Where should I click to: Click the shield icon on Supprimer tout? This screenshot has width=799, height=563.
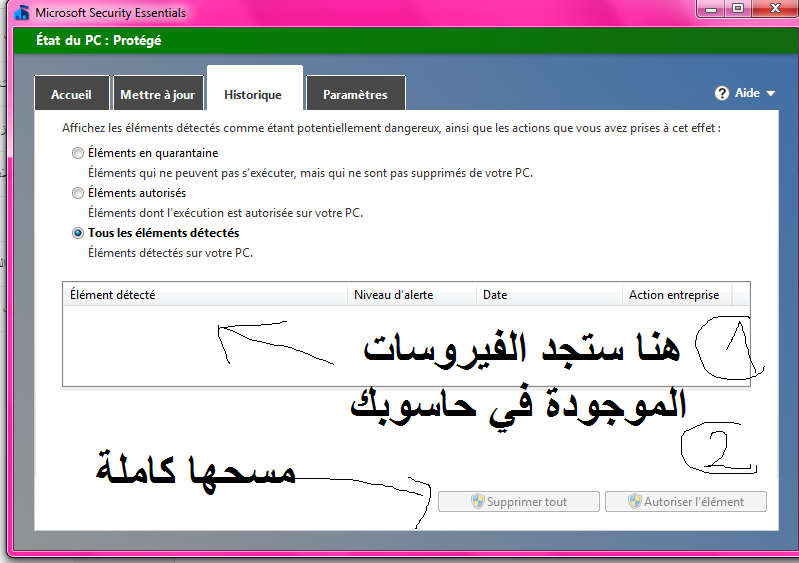pos(477,501)
